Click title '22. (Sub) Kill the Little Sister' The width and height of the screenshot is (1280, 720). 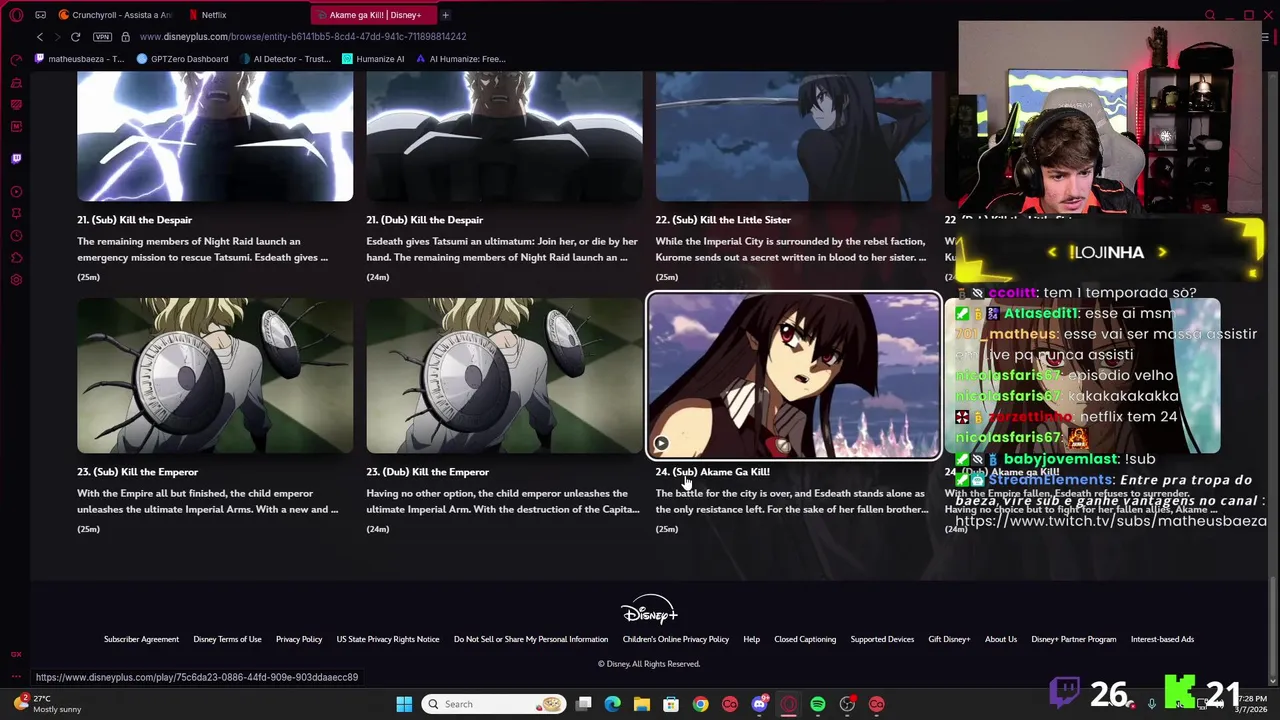coord(723,220)
